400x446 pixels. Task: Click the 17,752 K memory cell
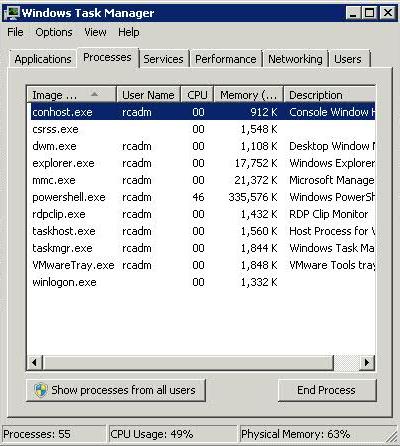(256, 163)
